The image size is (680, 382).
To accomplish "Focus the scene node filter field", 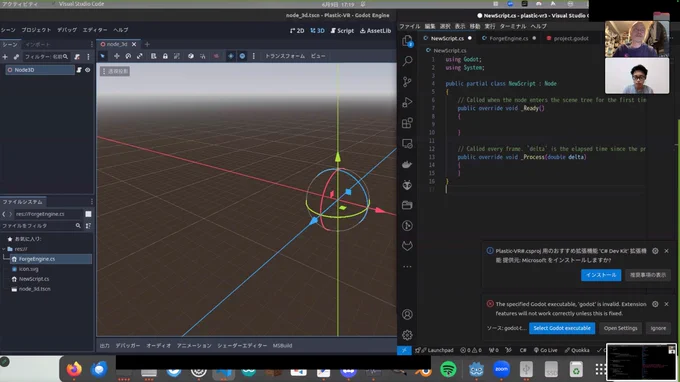I will tap(46, 57).
